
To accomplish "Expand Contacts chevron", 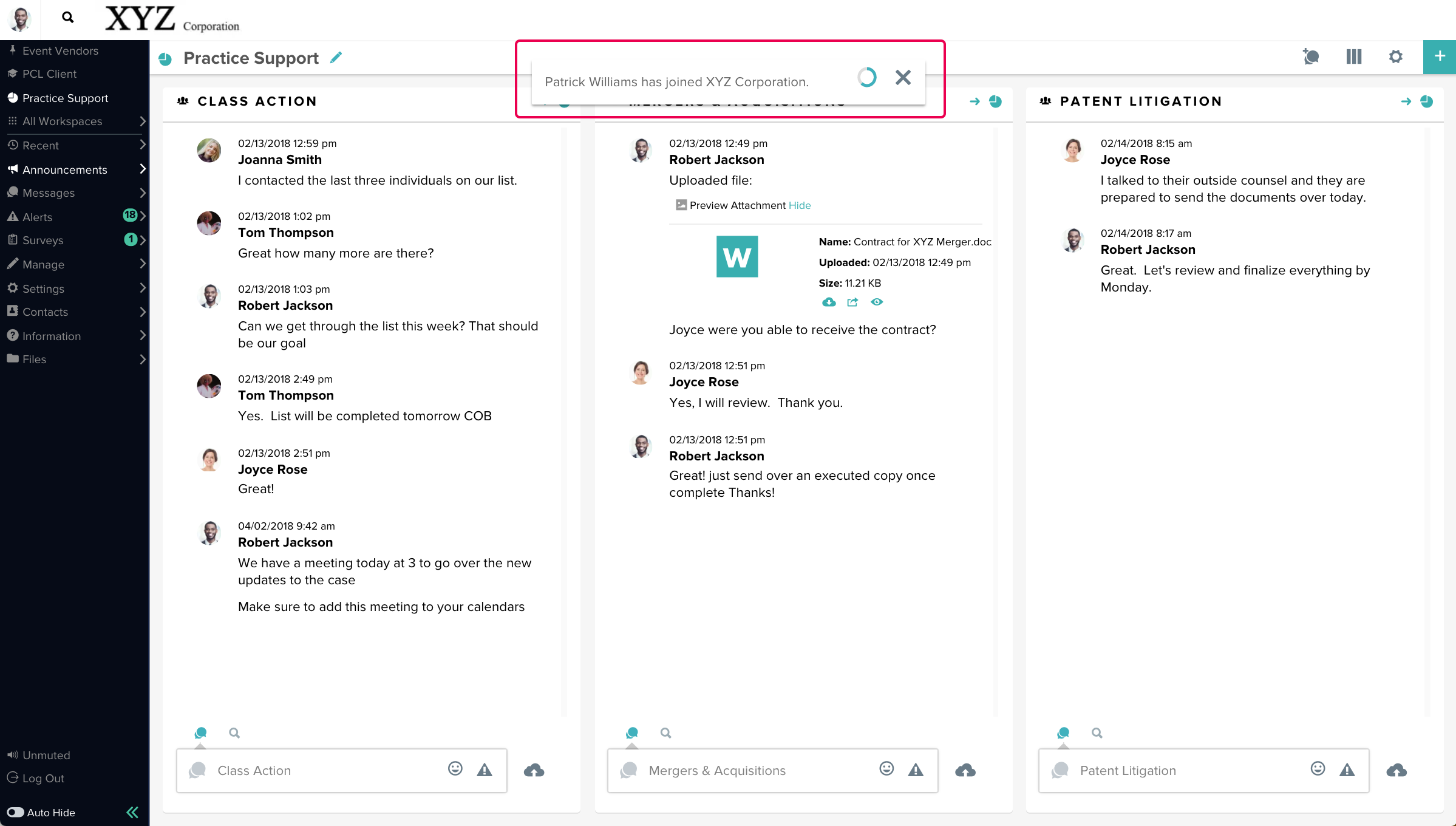I will 142,312.
